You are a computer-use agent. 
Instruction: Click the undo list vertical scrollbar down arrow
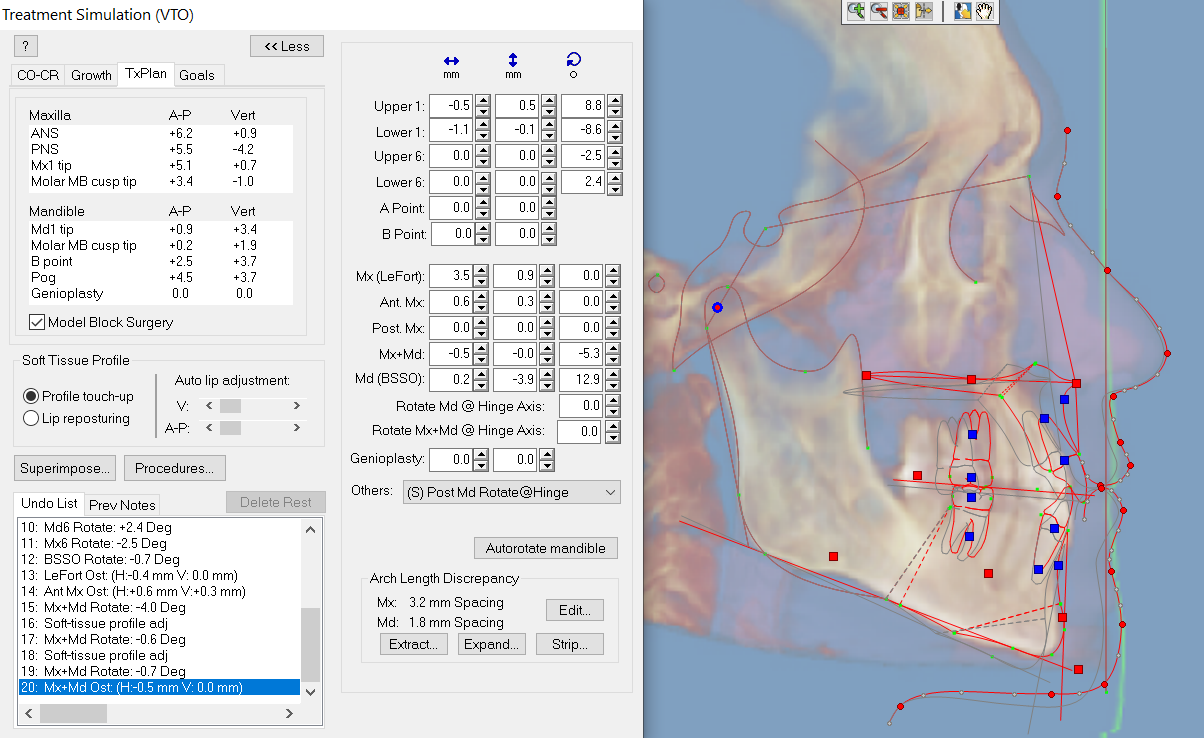[310, 691]
